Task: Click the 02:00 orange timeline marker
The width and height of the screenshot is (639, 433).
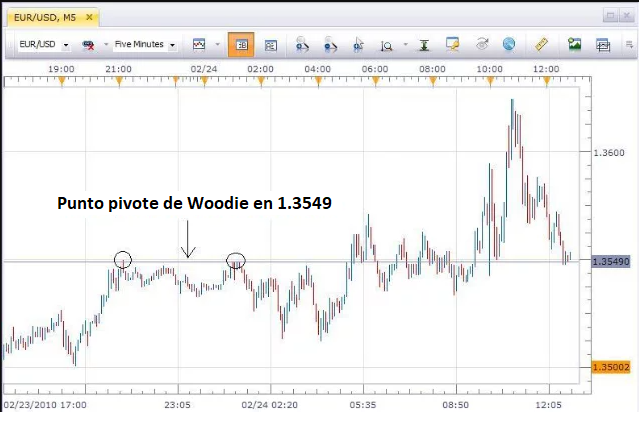Action: click(x=261, y=81)
